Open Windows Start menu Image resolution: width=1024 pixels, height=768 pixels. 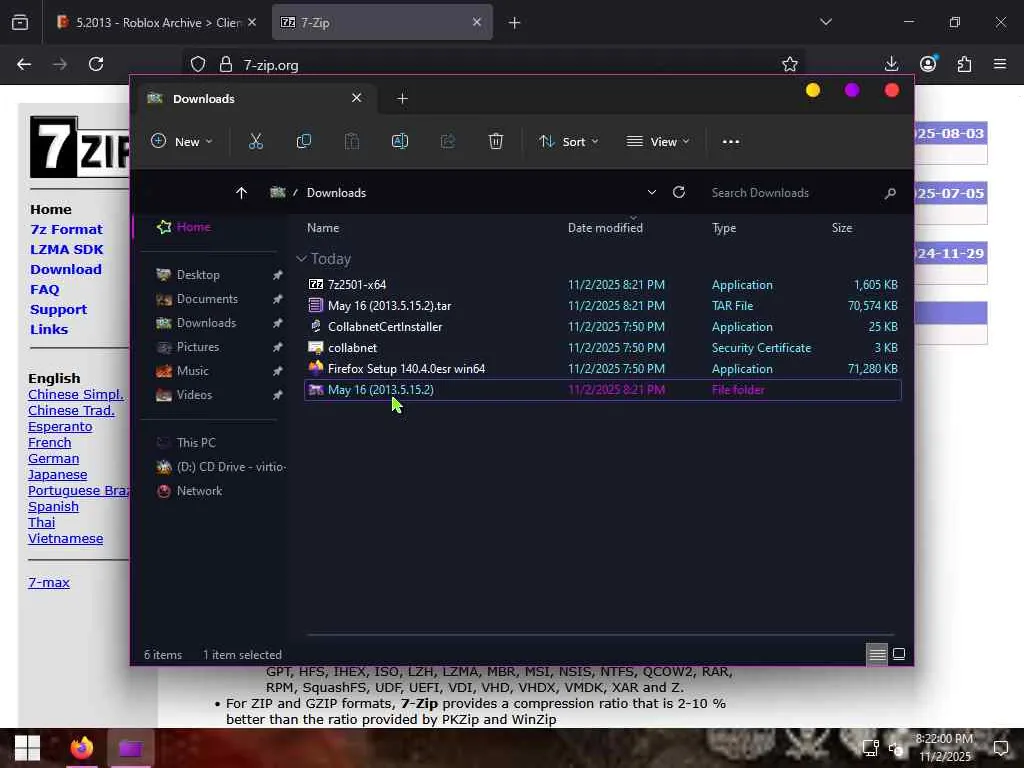pos(27,748)
